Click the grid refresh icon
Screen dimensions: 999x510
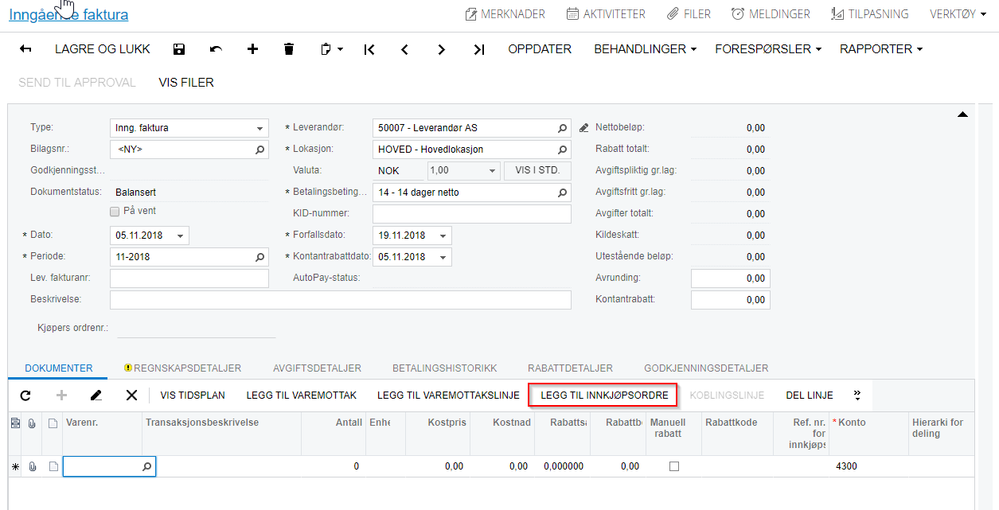click(x=25, y=395)
